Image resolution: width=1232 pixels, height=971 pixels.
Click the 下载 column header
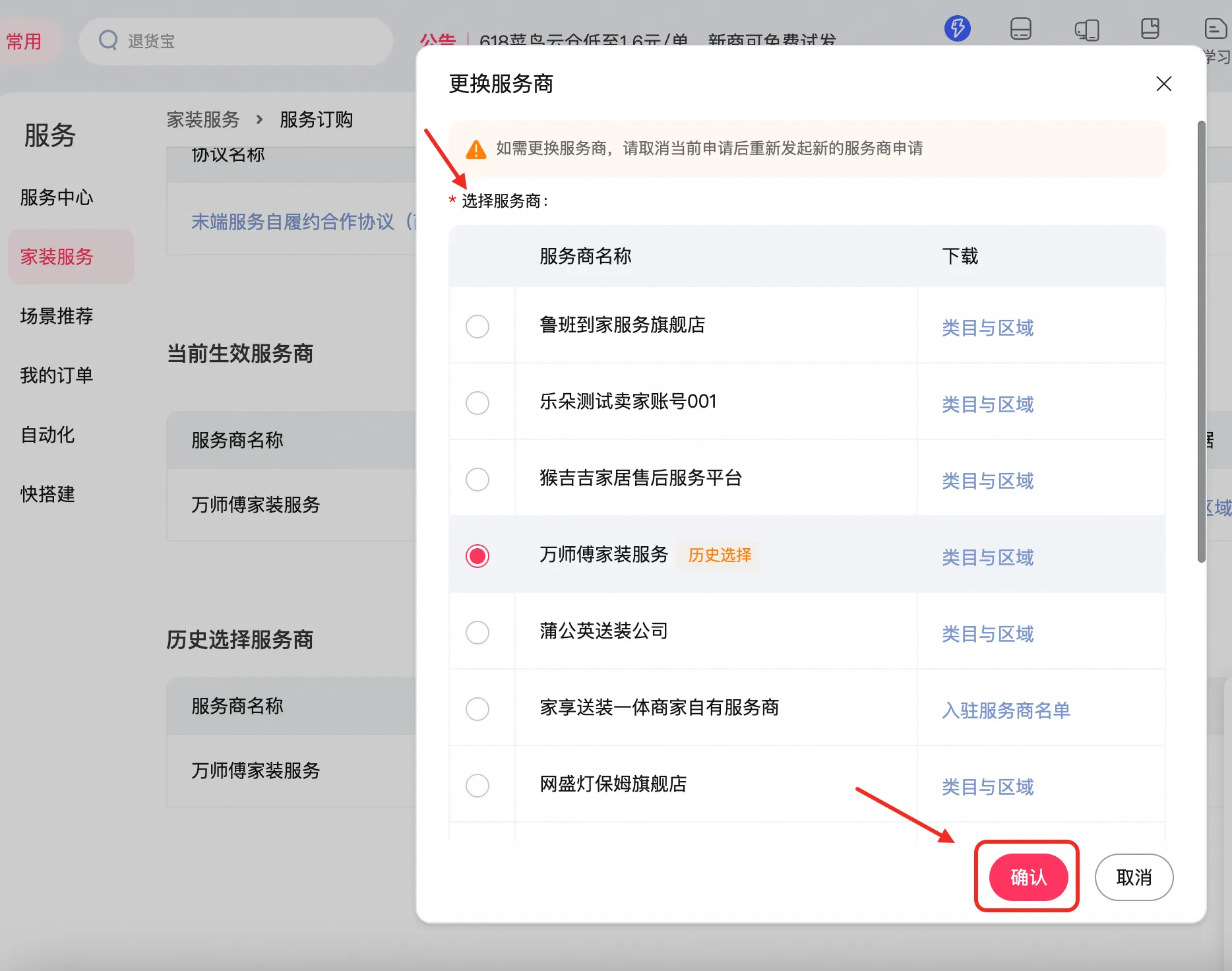960,256
